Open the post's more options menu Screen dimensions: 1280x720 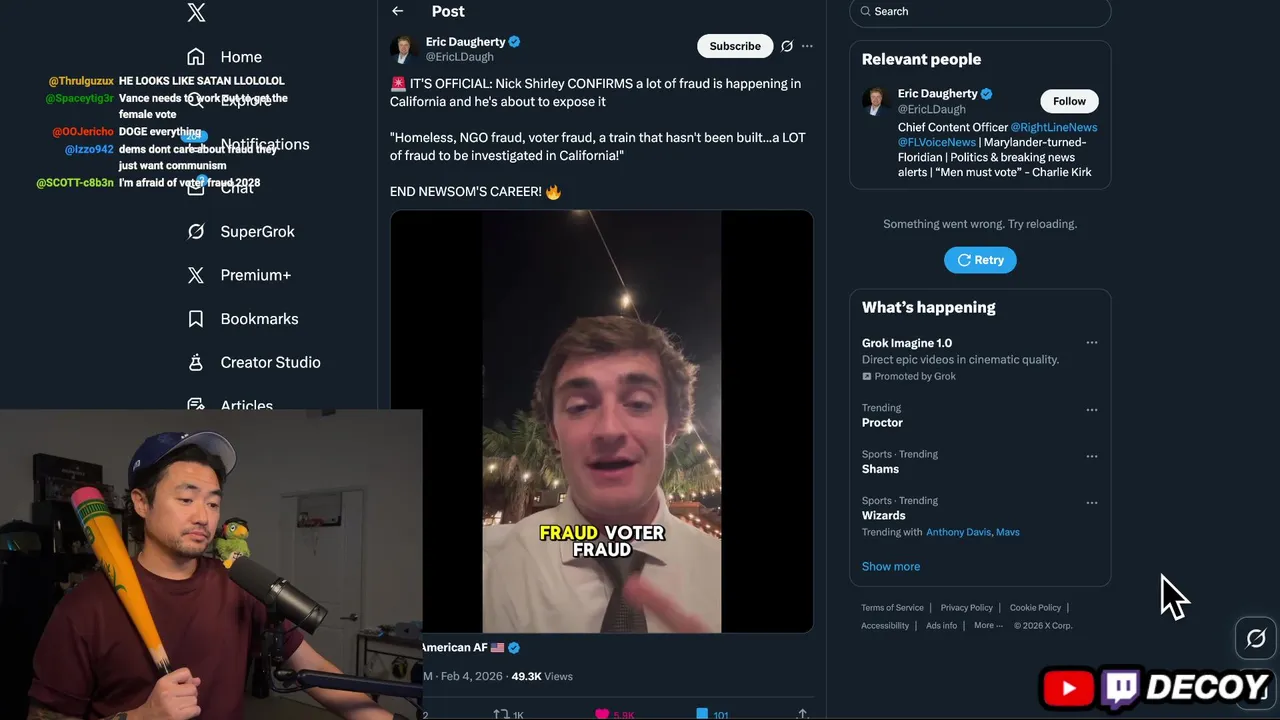coord(807,46)
